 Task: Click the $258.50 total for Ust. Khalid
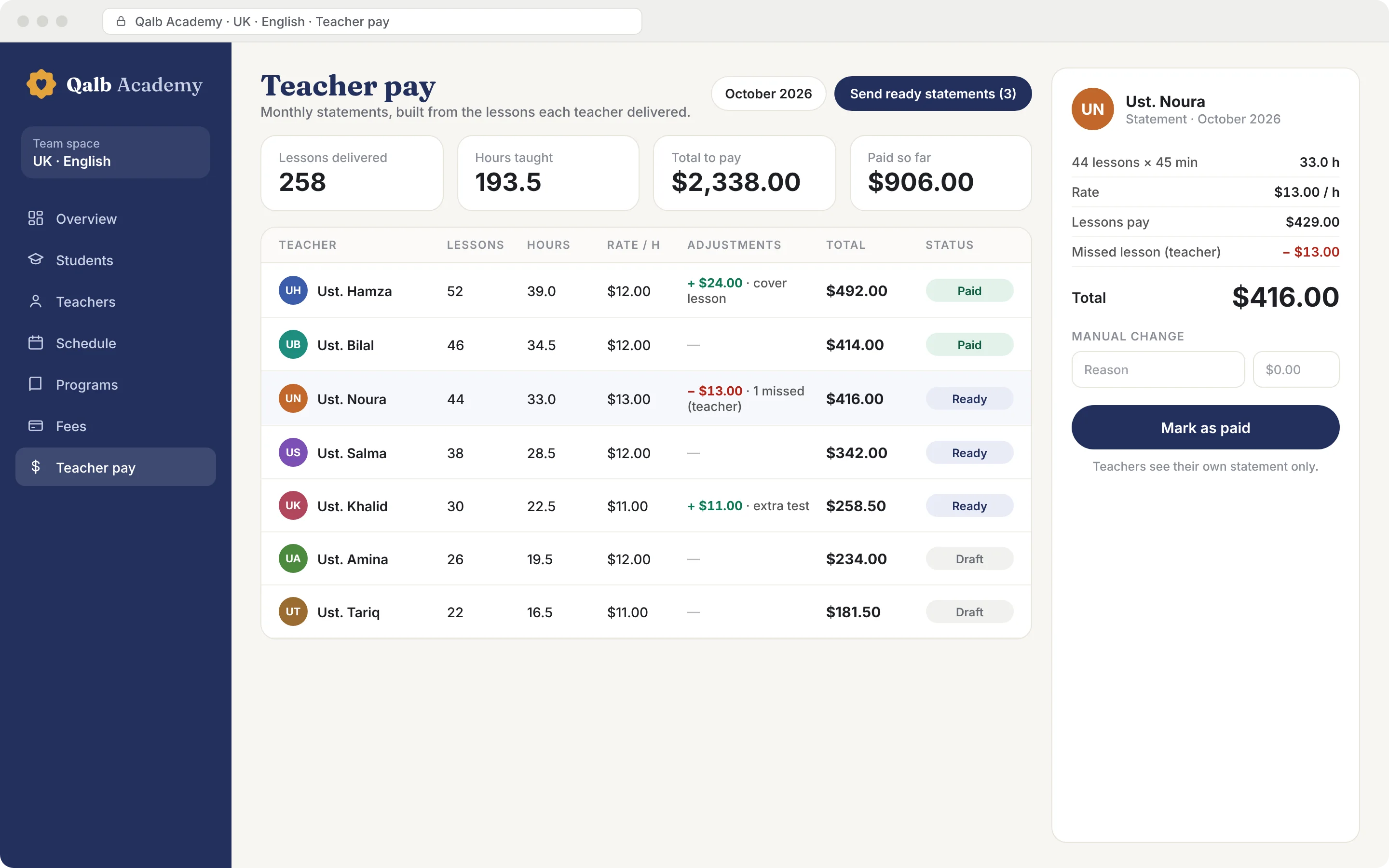pos(856,506)
